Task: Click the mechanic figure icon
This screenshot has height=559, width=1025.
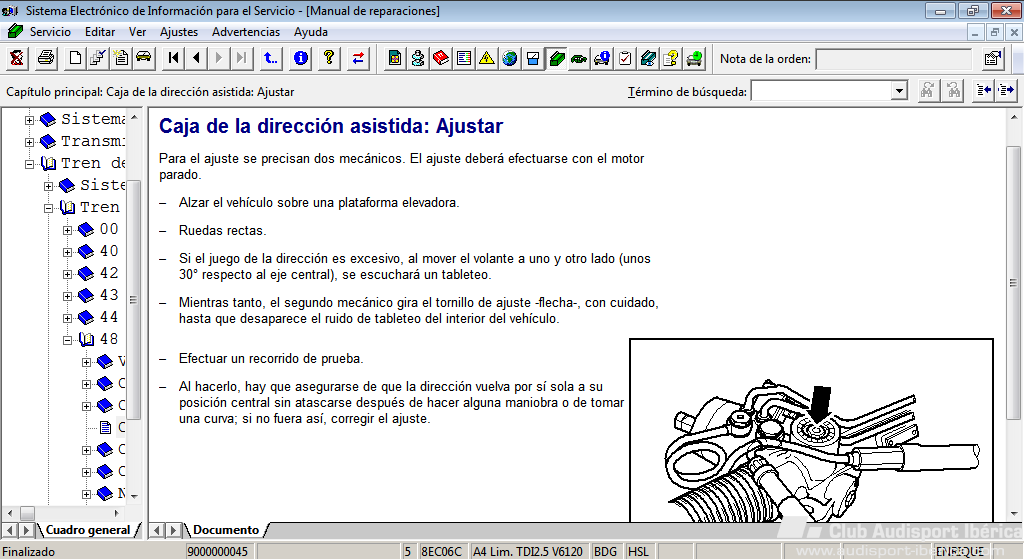Action: [x=418, y=59]
